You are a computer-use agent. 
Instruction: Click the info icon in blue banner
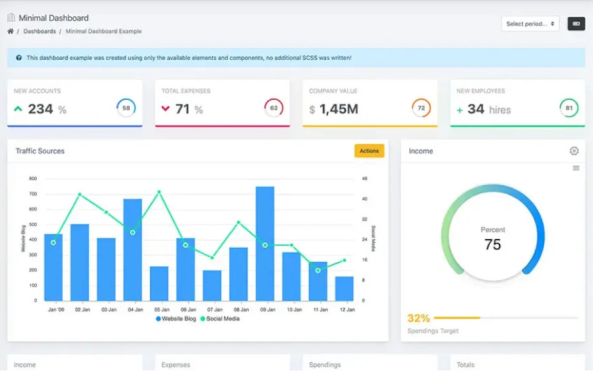19,58
